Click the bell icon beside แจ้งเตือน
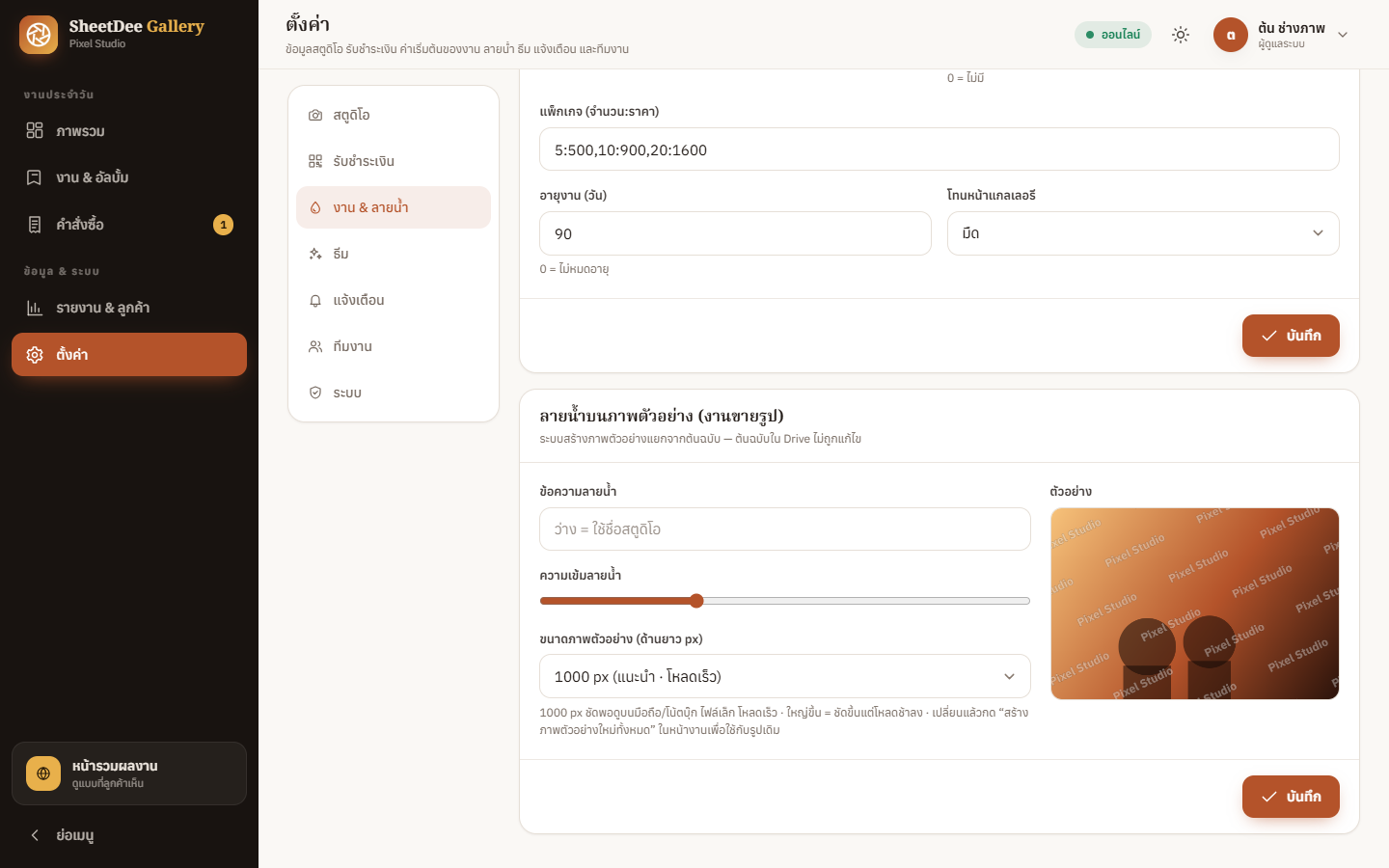1389x868 pixels. (x=315, y=300)
